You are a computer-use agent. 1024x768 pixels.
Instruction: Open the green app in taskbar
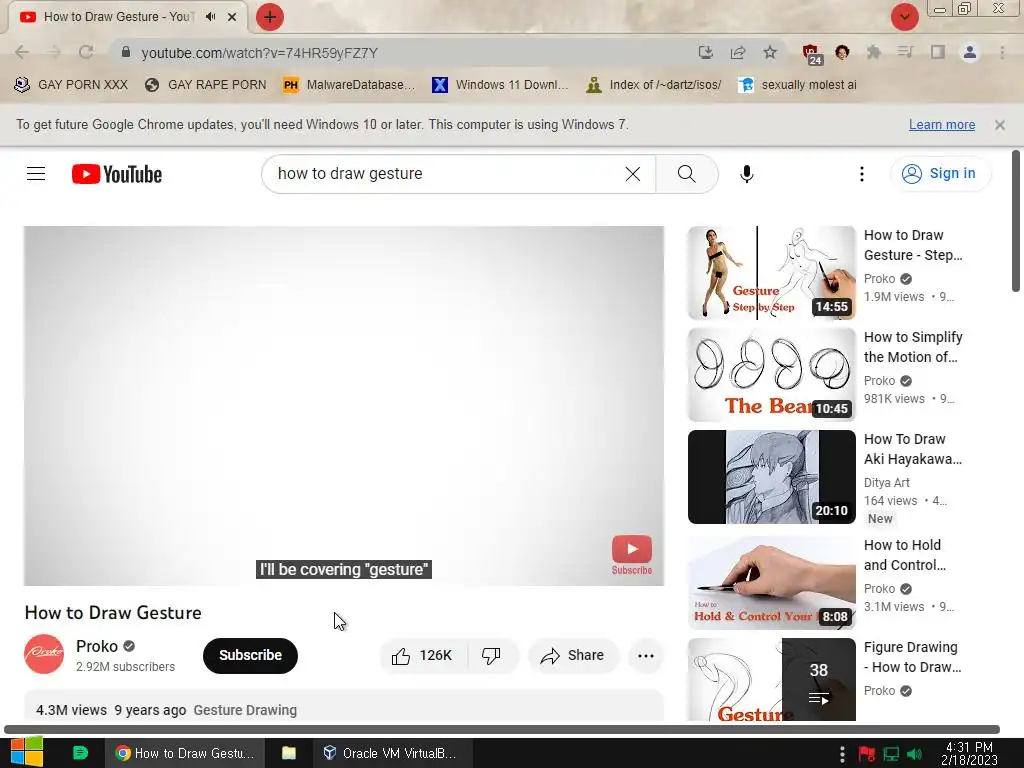(x=80, y=753)
